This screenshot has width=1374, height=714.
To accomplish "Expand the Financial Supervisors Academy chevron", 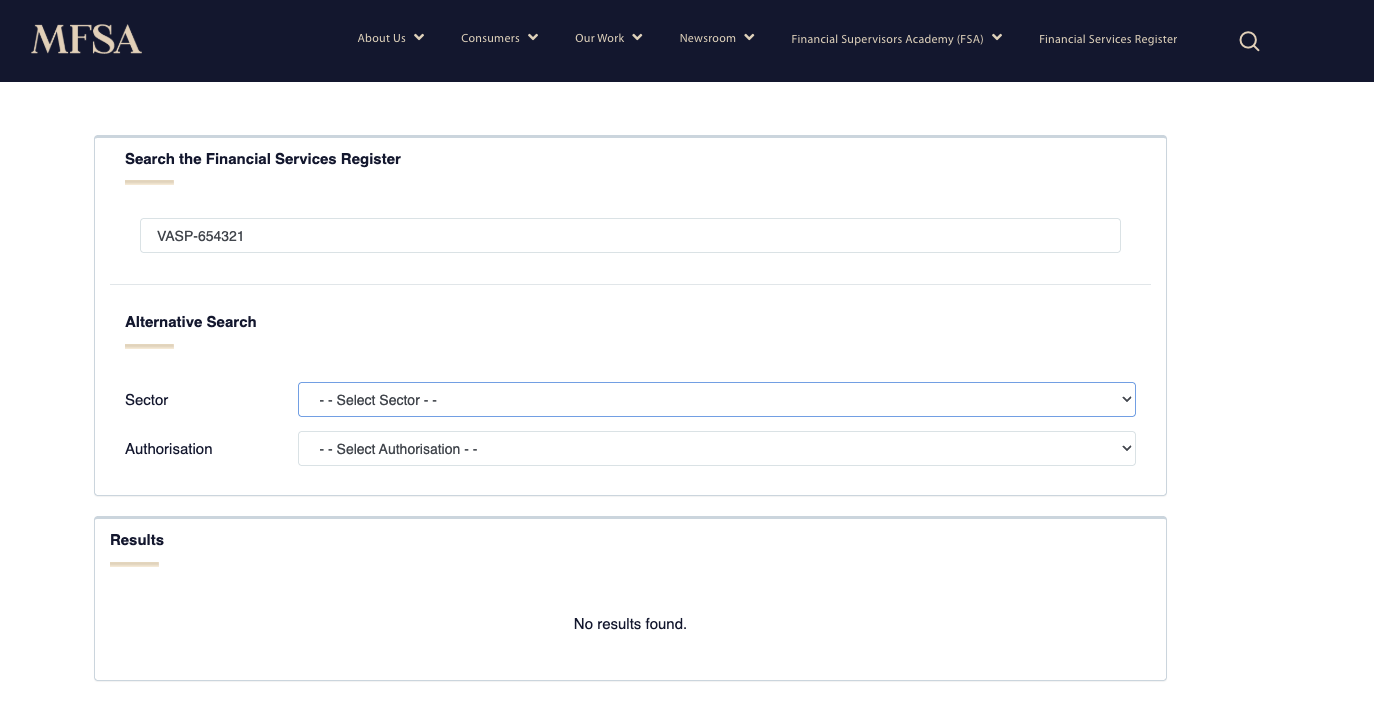I will tap(997, 38).
